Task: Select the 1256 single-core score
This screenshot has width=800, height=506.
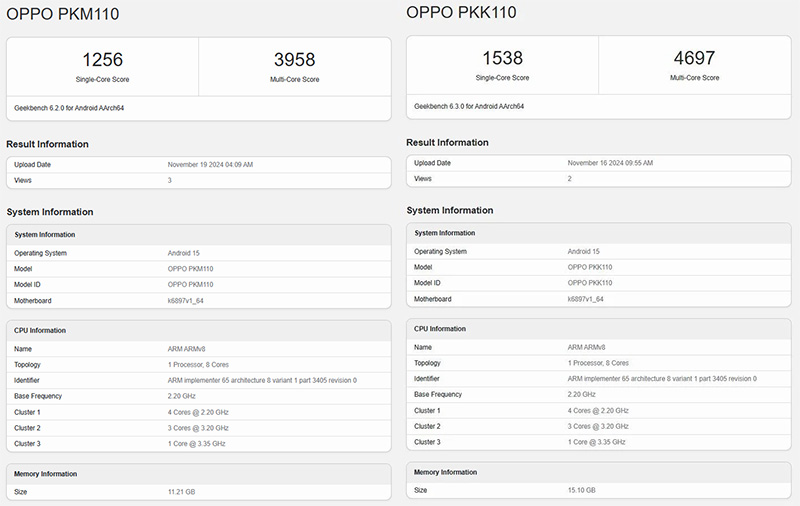Action: (x=103, y=60)
